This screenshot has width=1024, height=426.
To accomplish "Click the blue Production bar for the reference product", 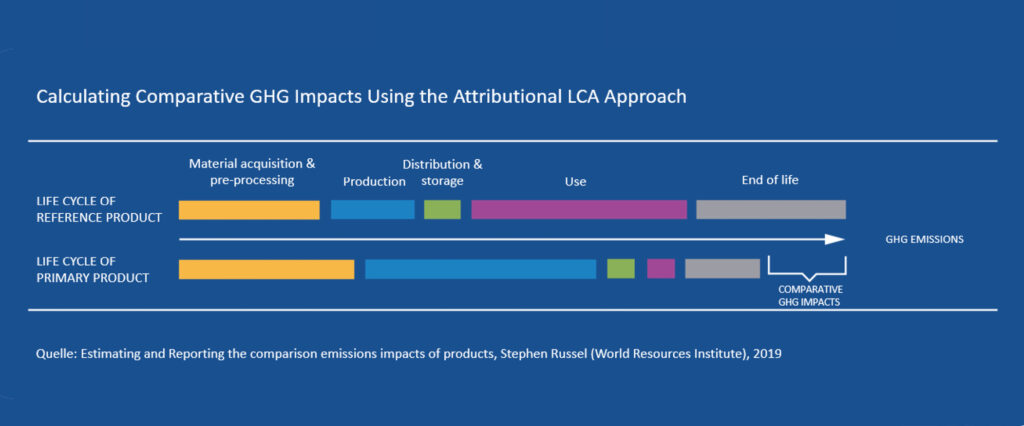I will pyautogui.click(x=372, y=210).
